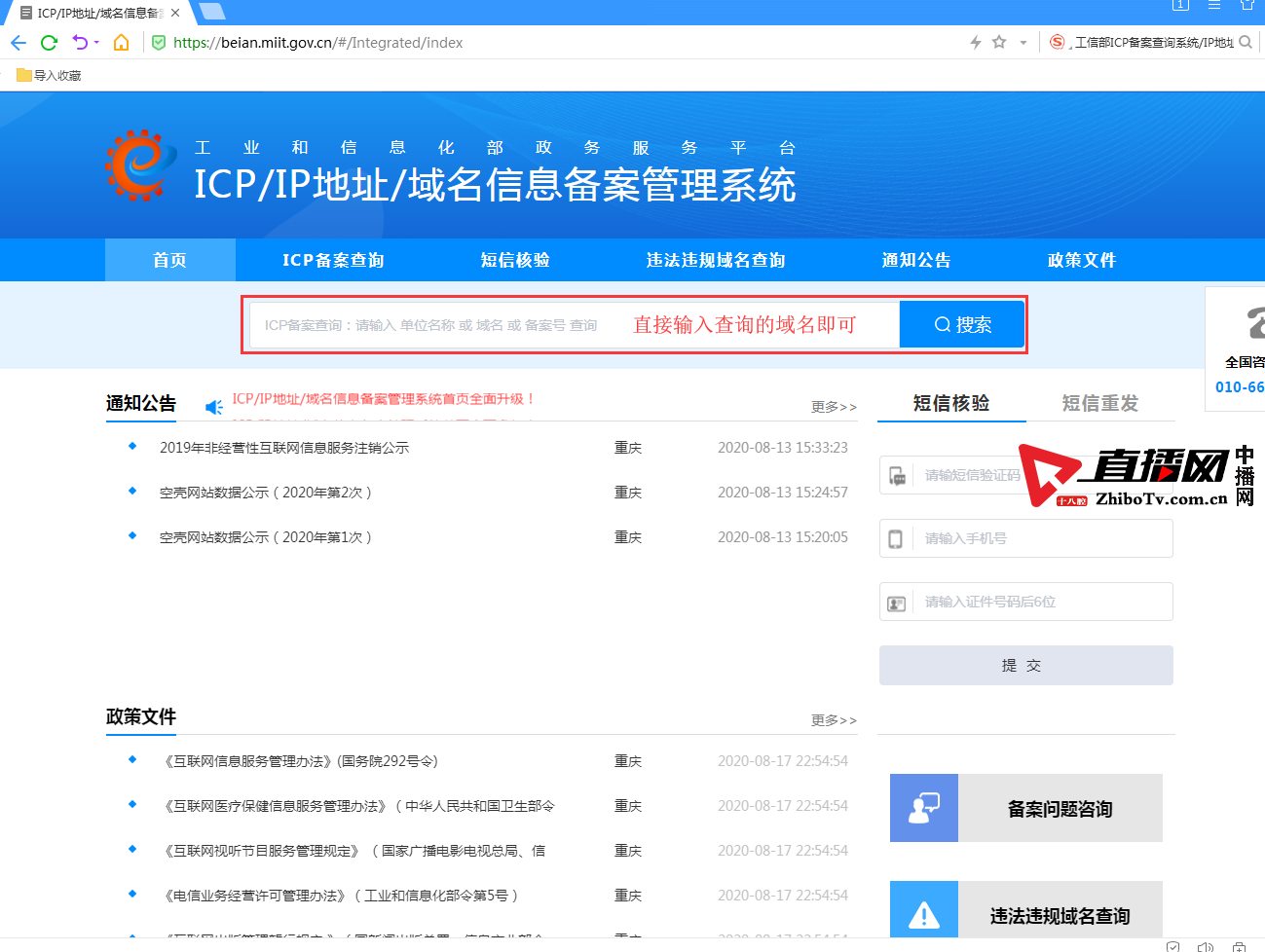Expand the dropdown arrow beside the undo icon
The width and height of the screenshot is (1265, 952).
[96, 43]
